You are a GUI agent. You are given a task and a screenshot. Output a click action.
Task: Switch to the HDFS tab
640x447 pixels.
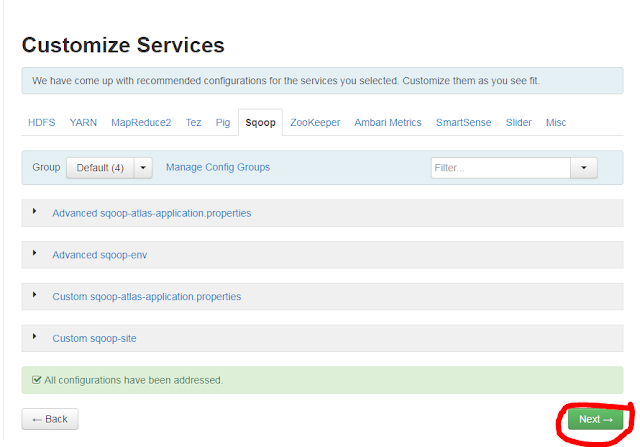click(x=42, y=122)
